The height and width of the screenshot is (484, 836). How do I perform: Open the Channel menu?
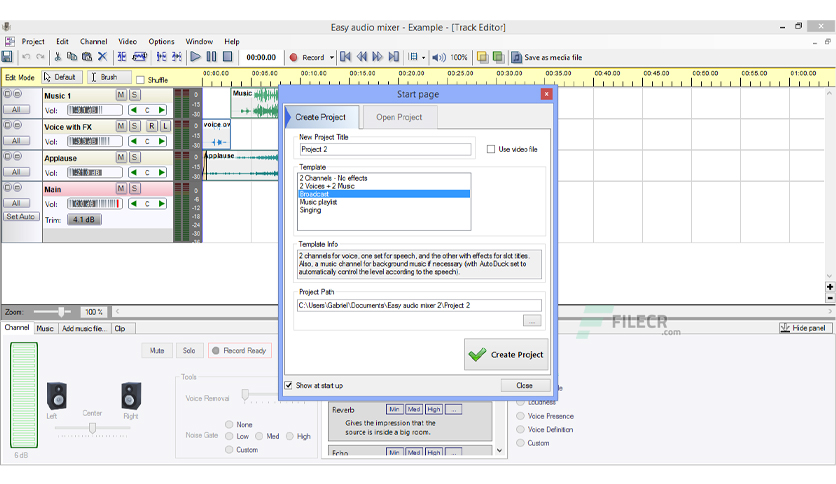click(x=93, y=41)
